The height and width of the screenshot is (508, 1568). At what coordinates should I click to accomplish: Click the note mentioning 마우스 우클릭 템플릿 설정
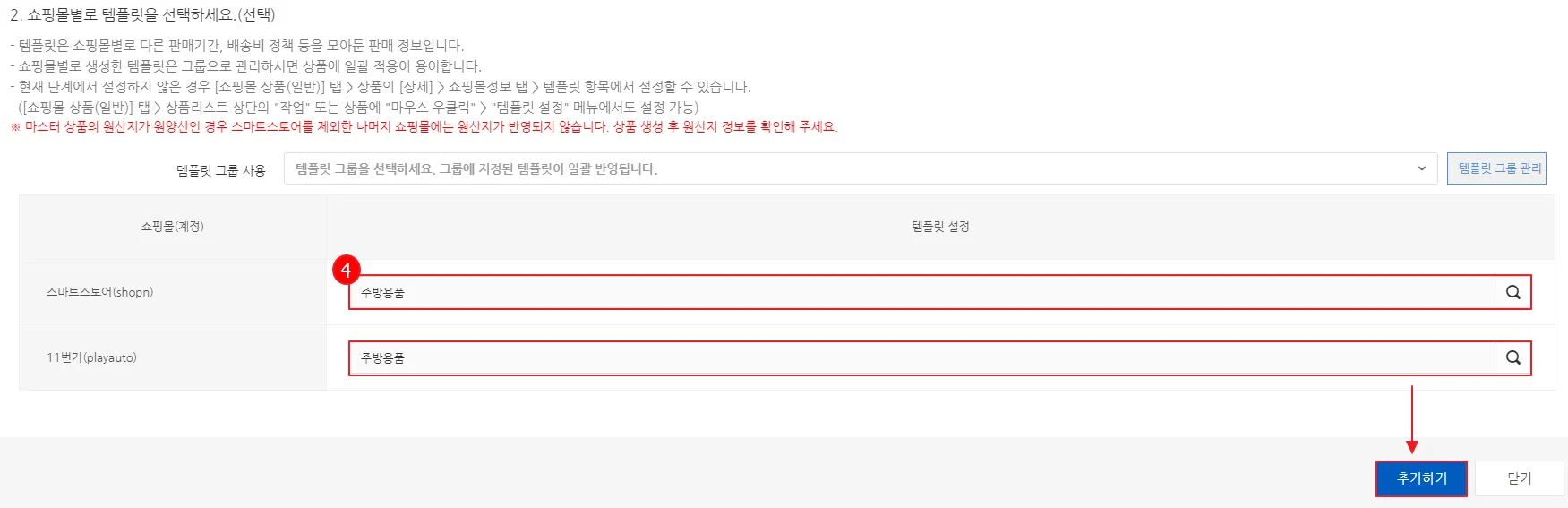(358, 107)
